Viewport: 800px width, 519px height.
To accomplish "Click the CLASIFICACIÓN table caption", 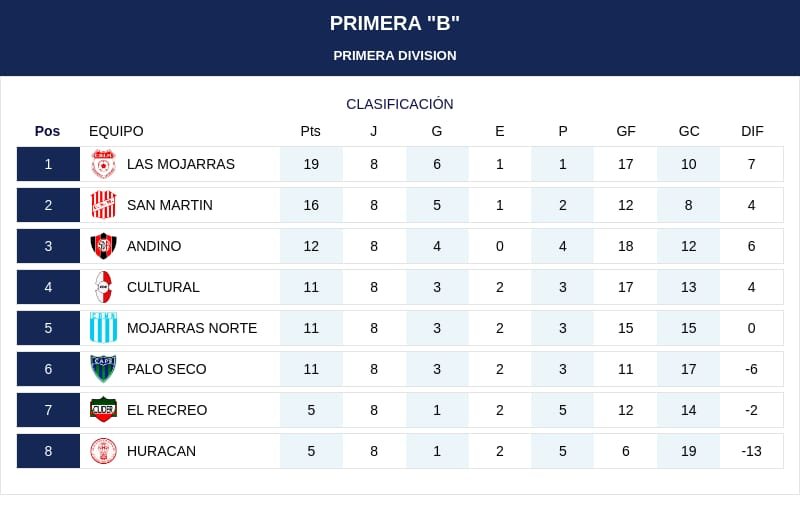I will [400, 104].
